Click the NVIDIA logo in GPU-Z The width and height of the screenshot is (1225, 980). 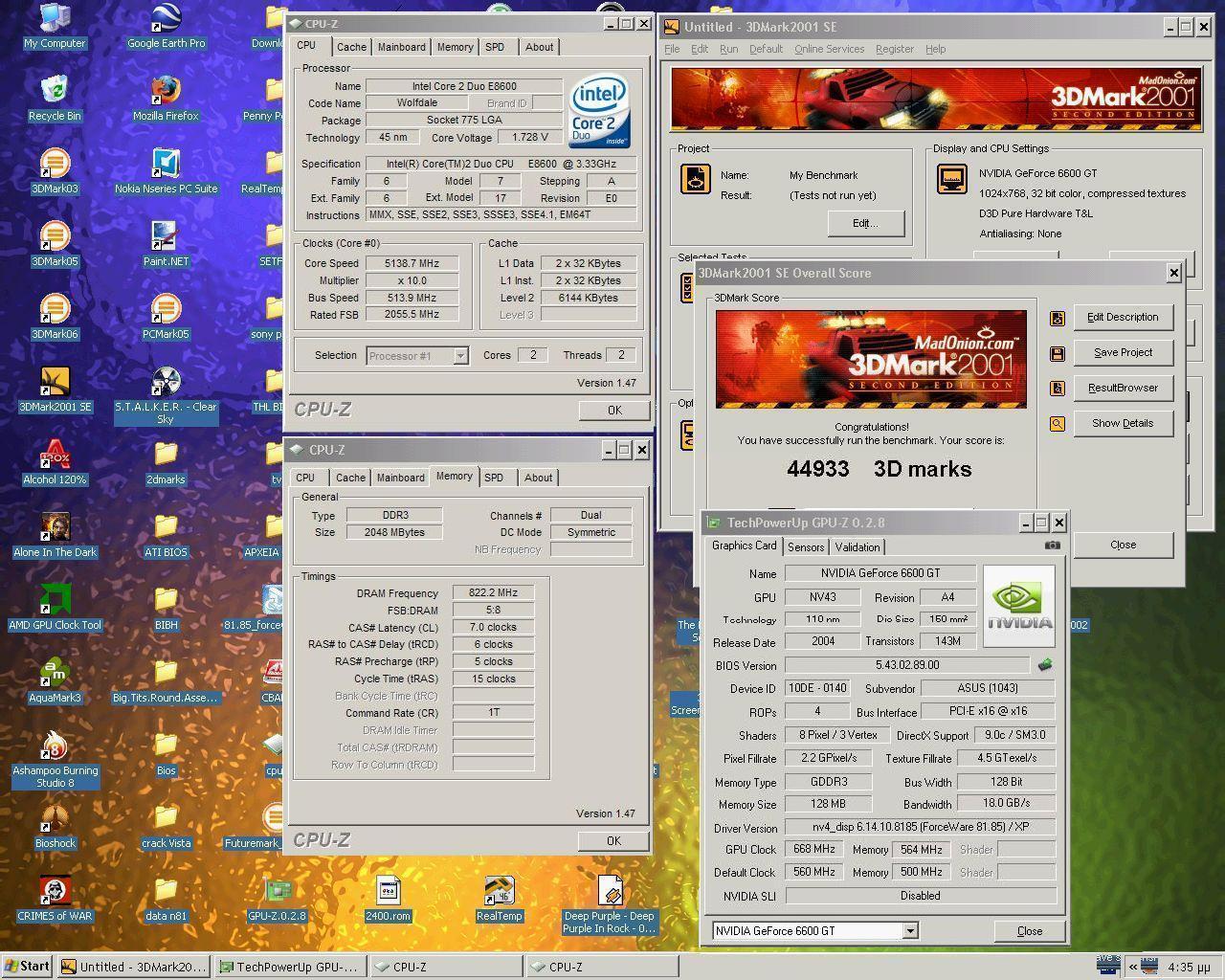1019,606
